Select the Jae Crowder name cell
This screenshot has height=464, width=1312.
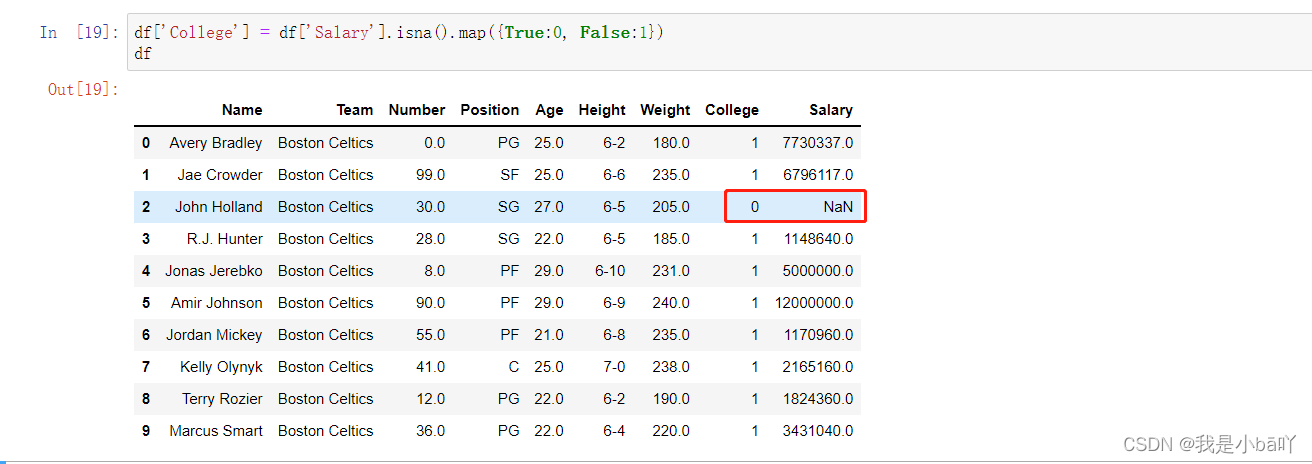220,175
